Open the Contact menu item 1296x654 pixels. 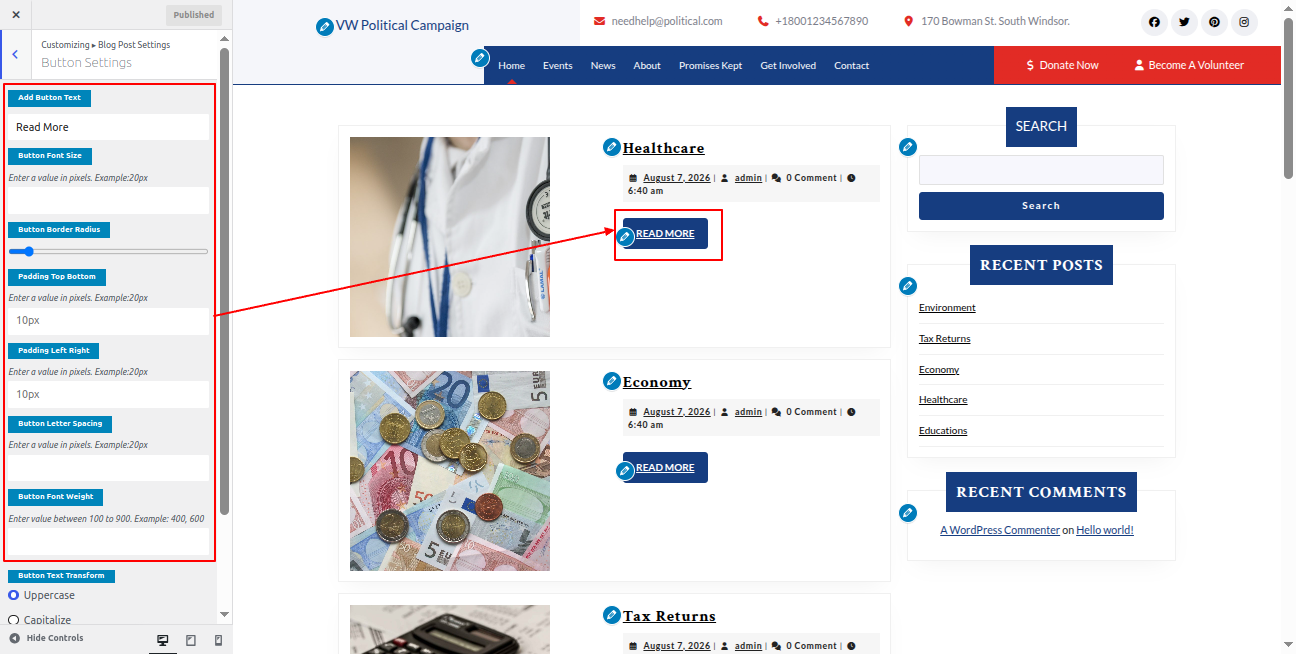coord(851,66)
